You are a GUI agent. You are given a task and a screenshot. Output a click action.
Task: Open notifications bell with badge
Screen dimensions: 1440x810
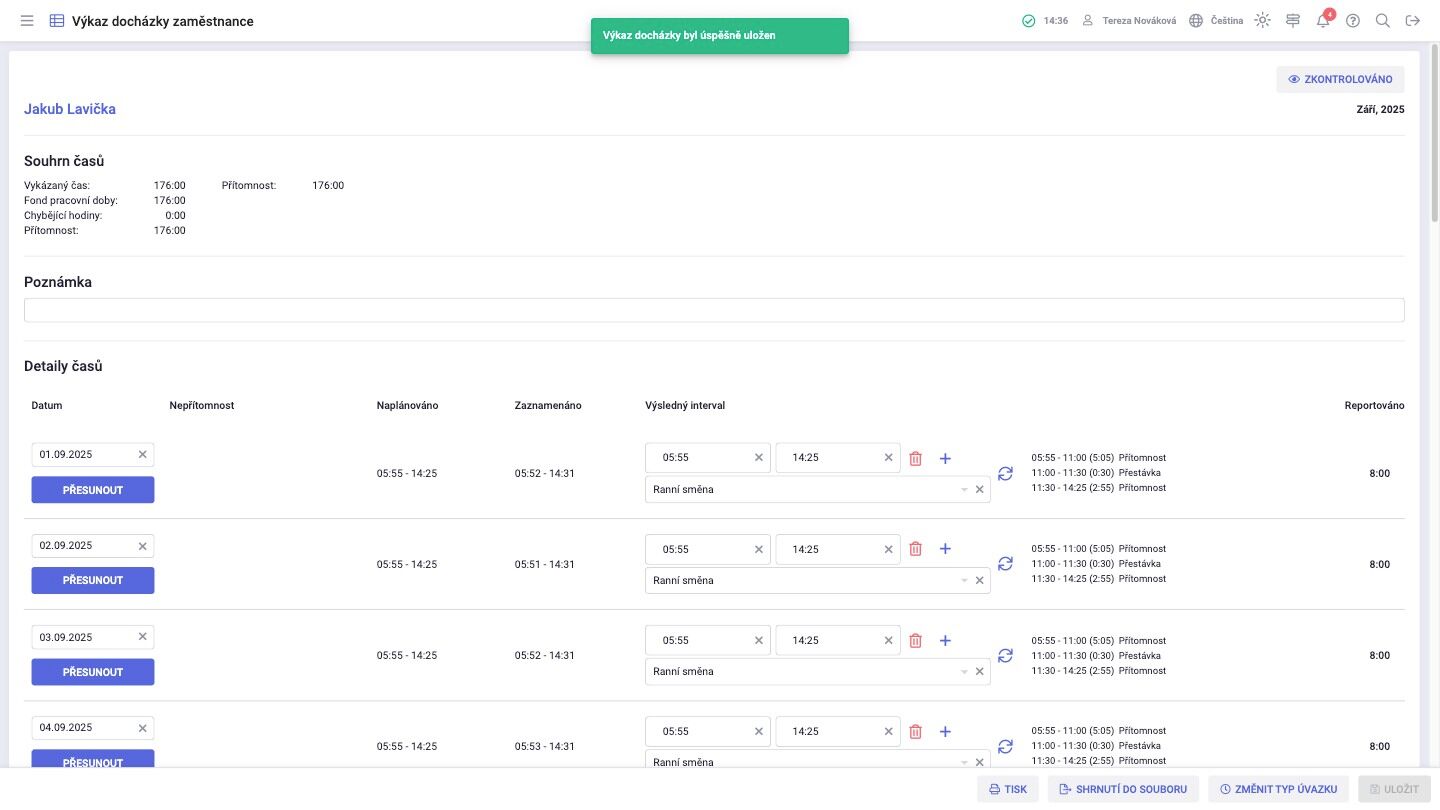(1324, 19)
